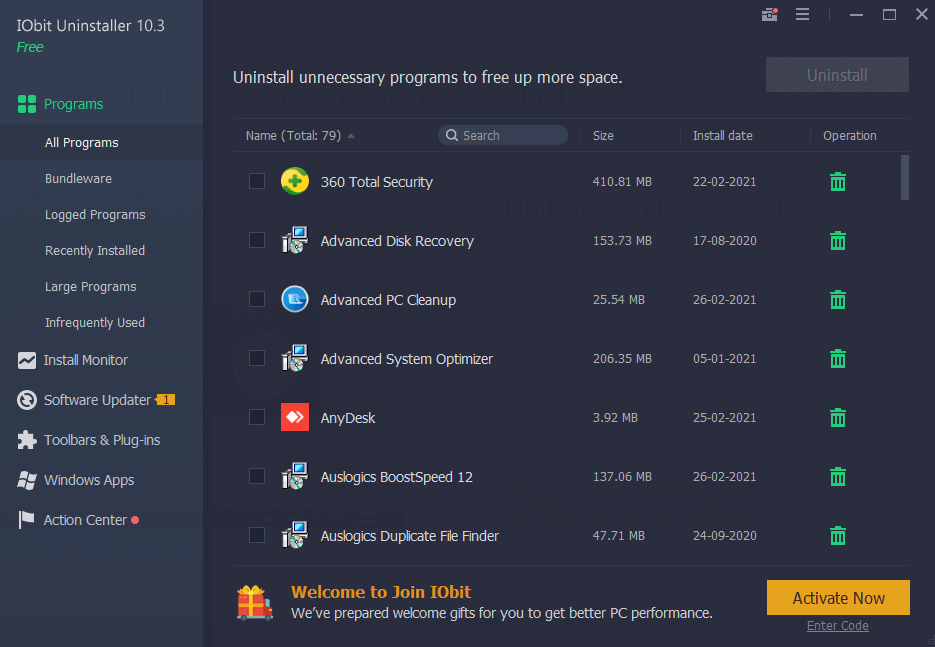The width and height of the screenshot is (935, 647).
Task: Click the Activate Now button
Action: [837, 597]
